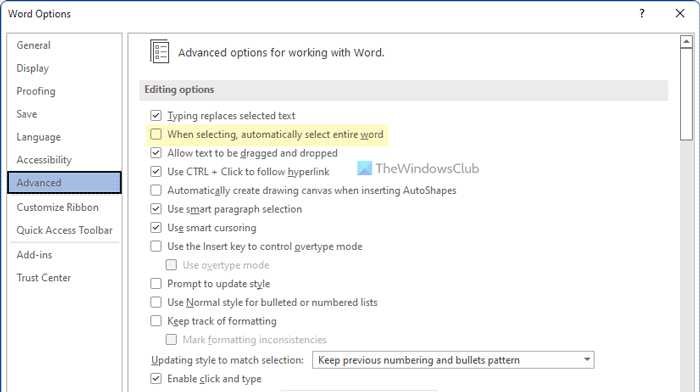Check Prompt to update style

click(156, 284)
